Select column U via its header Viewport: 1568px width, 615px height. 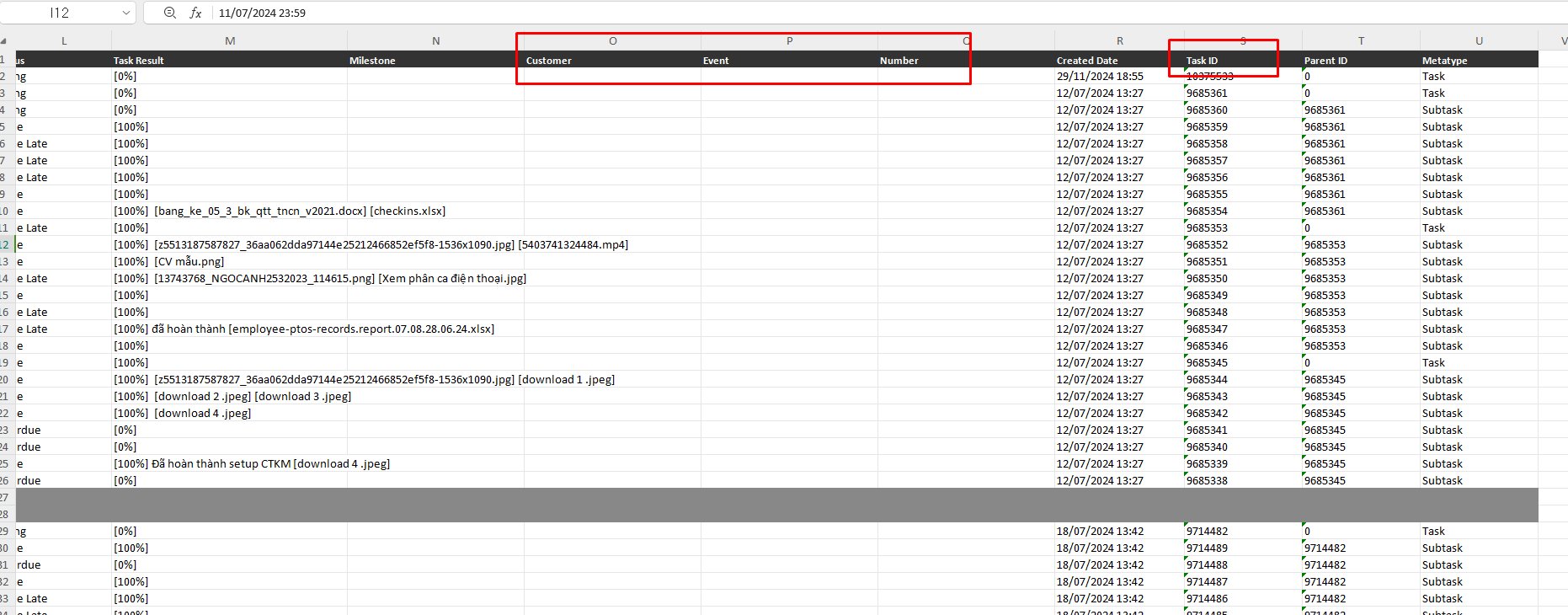point(1480,40)
